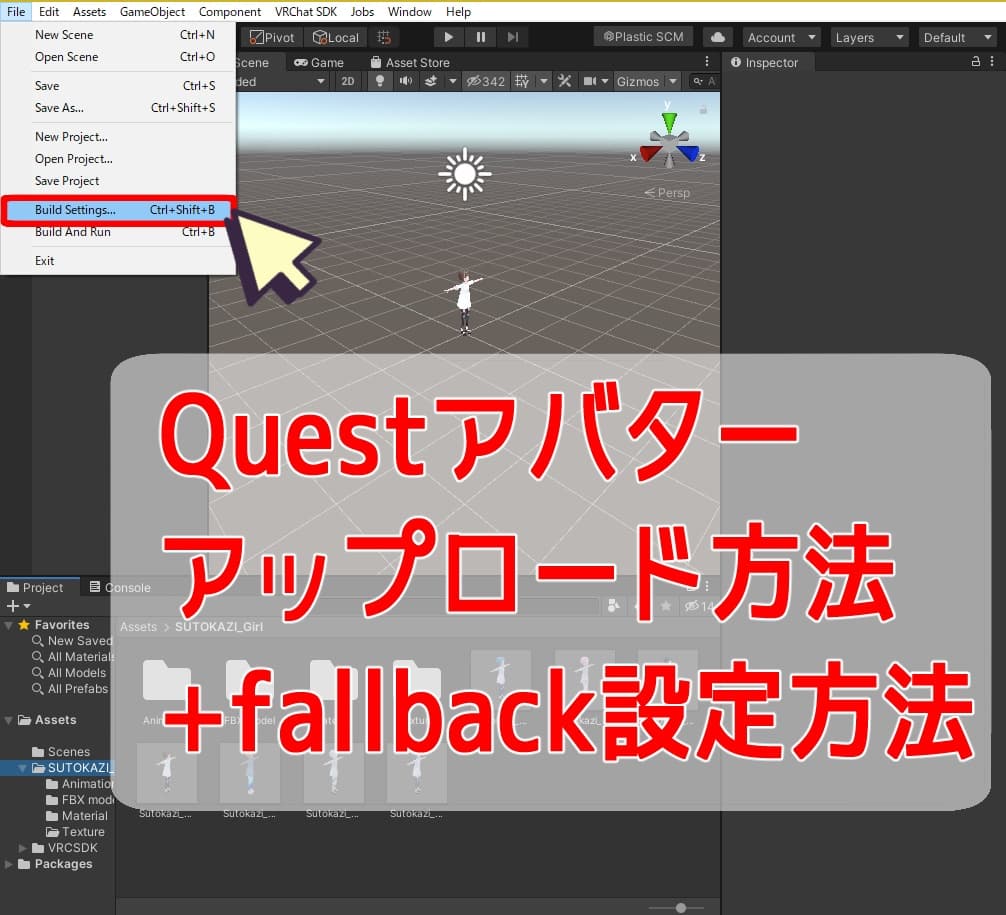
Task: Open scene effects dropdown arrow
Action: (x=452, y=81)
